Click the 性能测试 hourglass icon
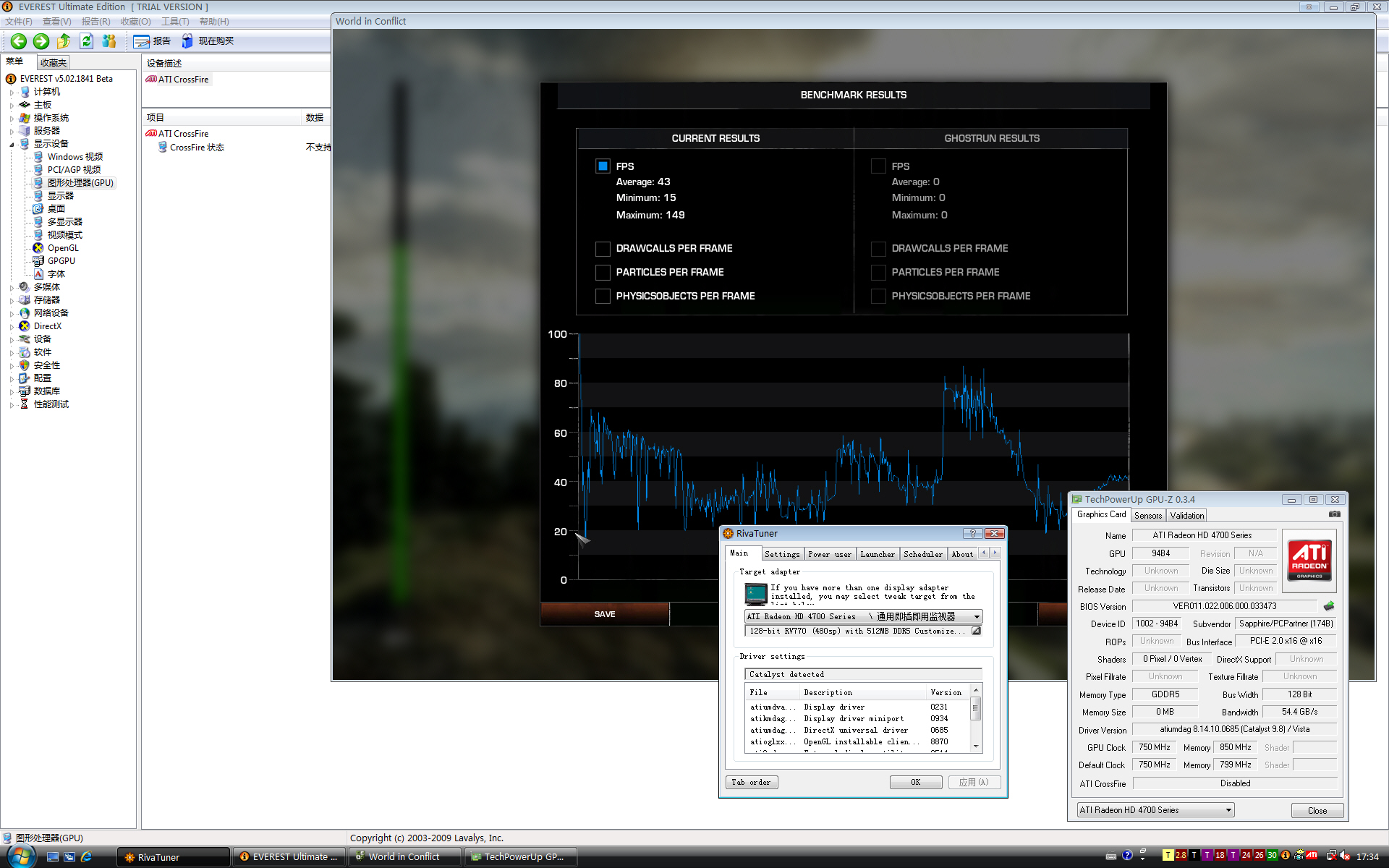Viewport: 1389px width, 868px height. 25,404
